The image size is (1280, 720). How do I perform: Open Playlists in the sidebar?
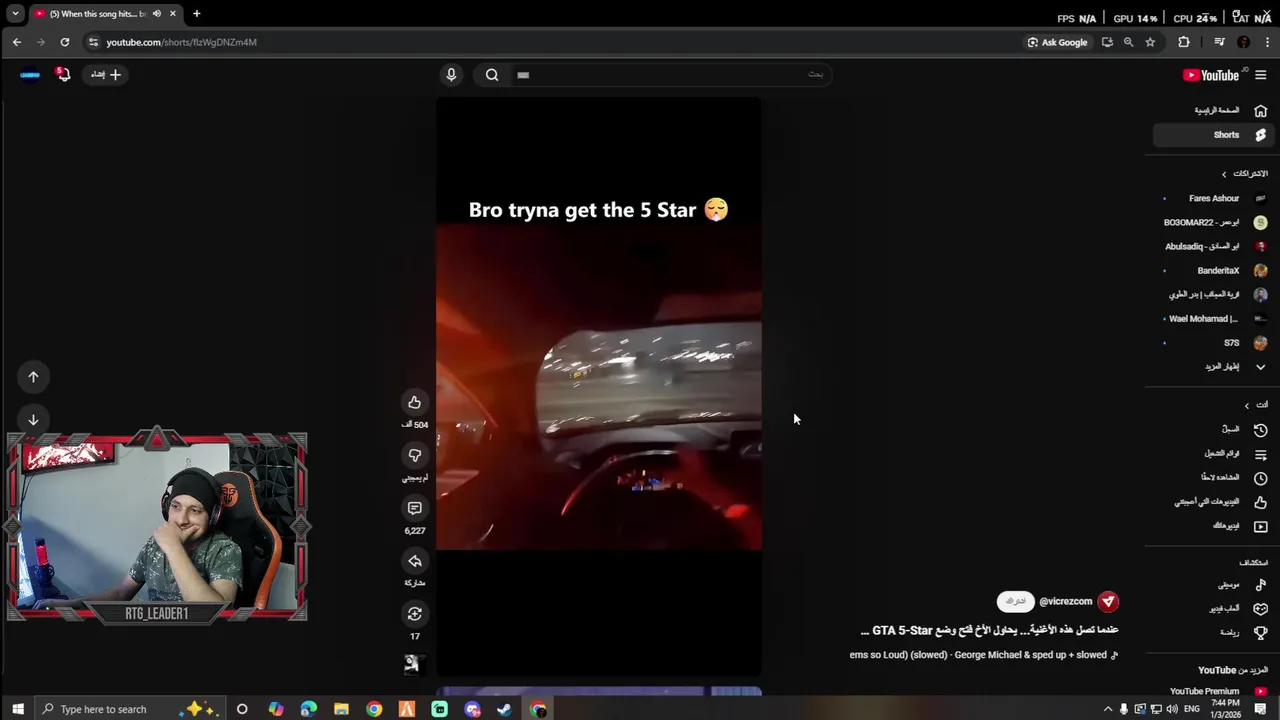1211,454
